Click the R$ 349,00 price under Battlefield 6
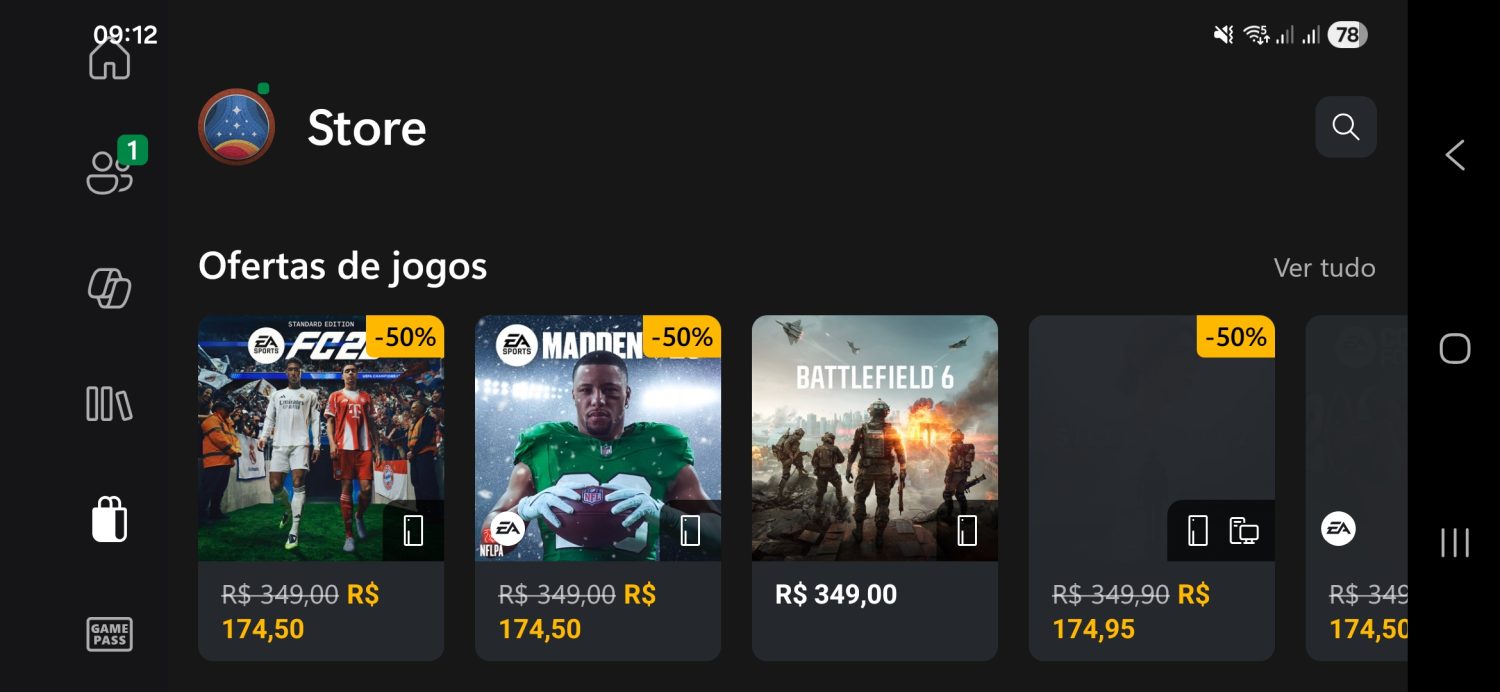The height and width of the screenshot is (692, 1500). pyautogui.click(x=835, y=594)
